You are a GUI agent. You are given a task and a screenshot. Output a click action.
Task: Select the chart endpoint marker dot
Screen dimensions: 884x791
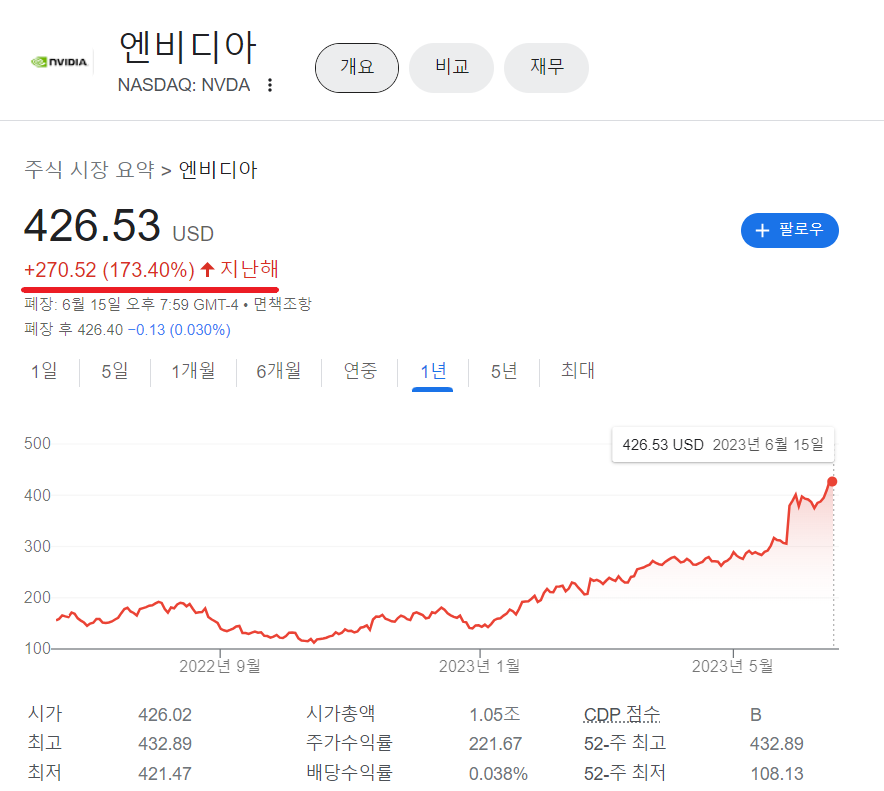(x=832, y=481)
